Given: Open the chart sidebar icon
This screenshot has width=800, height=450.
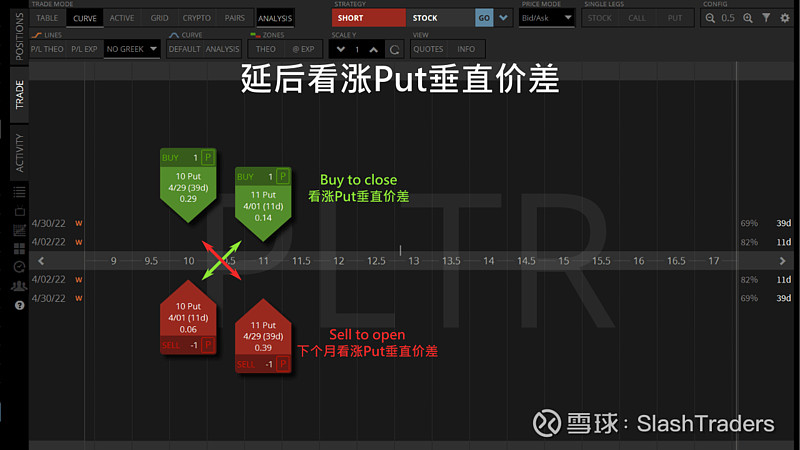Looking at the screenshot, I should 19,230.
